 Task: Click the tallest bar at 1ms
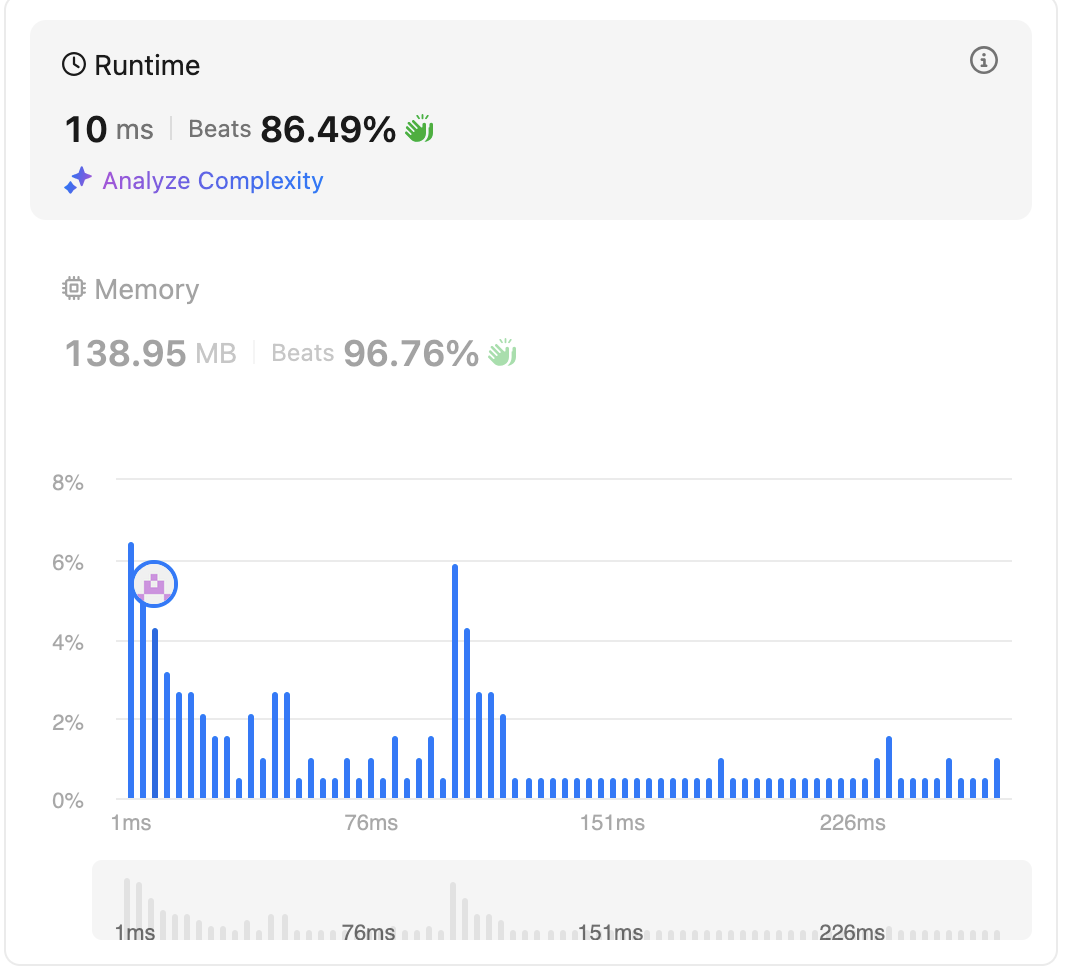pyautogui.click(x=131, y=670)
